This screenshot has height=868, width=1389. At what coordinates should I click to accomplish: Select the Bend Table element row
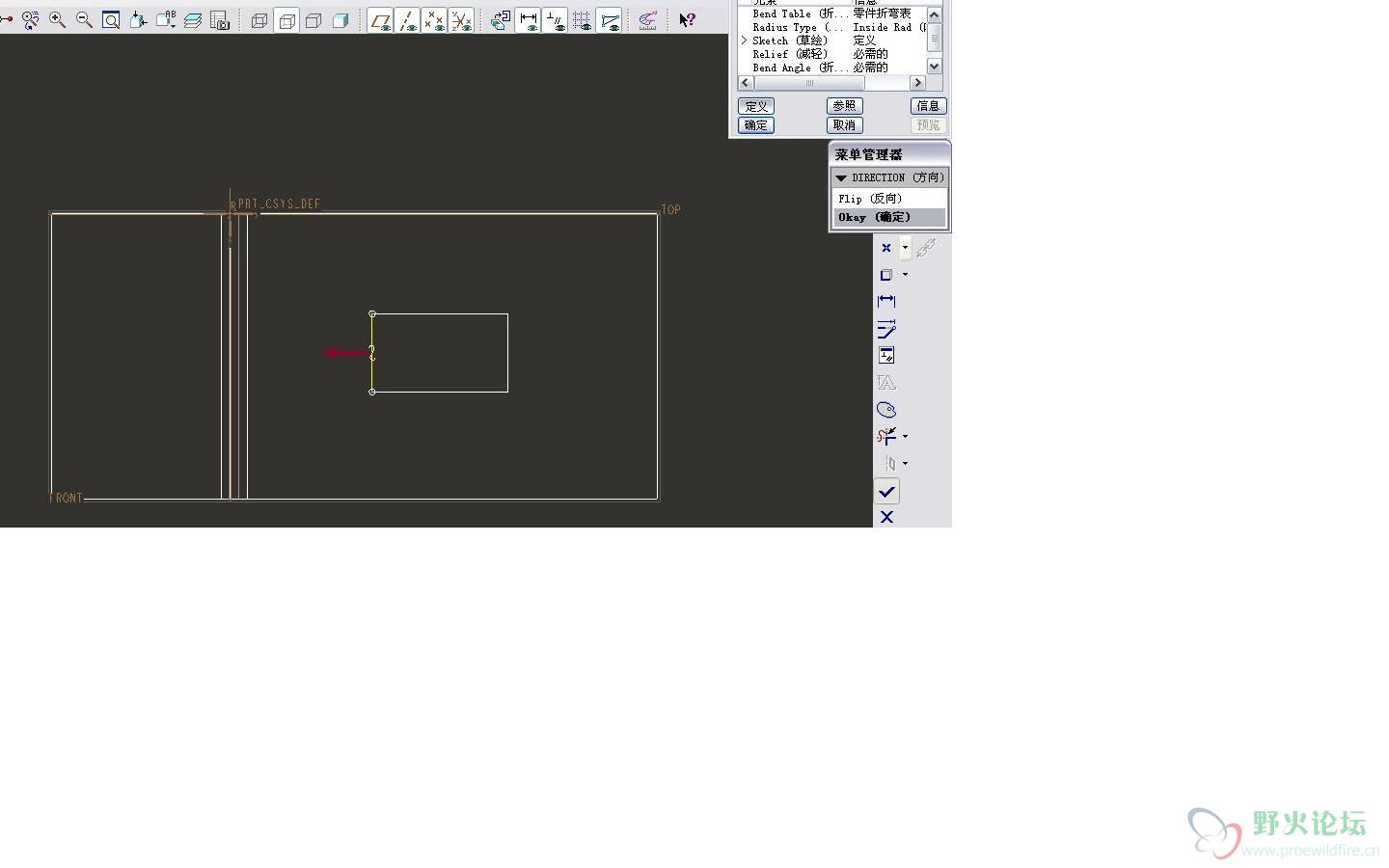[x=832, y=14]
